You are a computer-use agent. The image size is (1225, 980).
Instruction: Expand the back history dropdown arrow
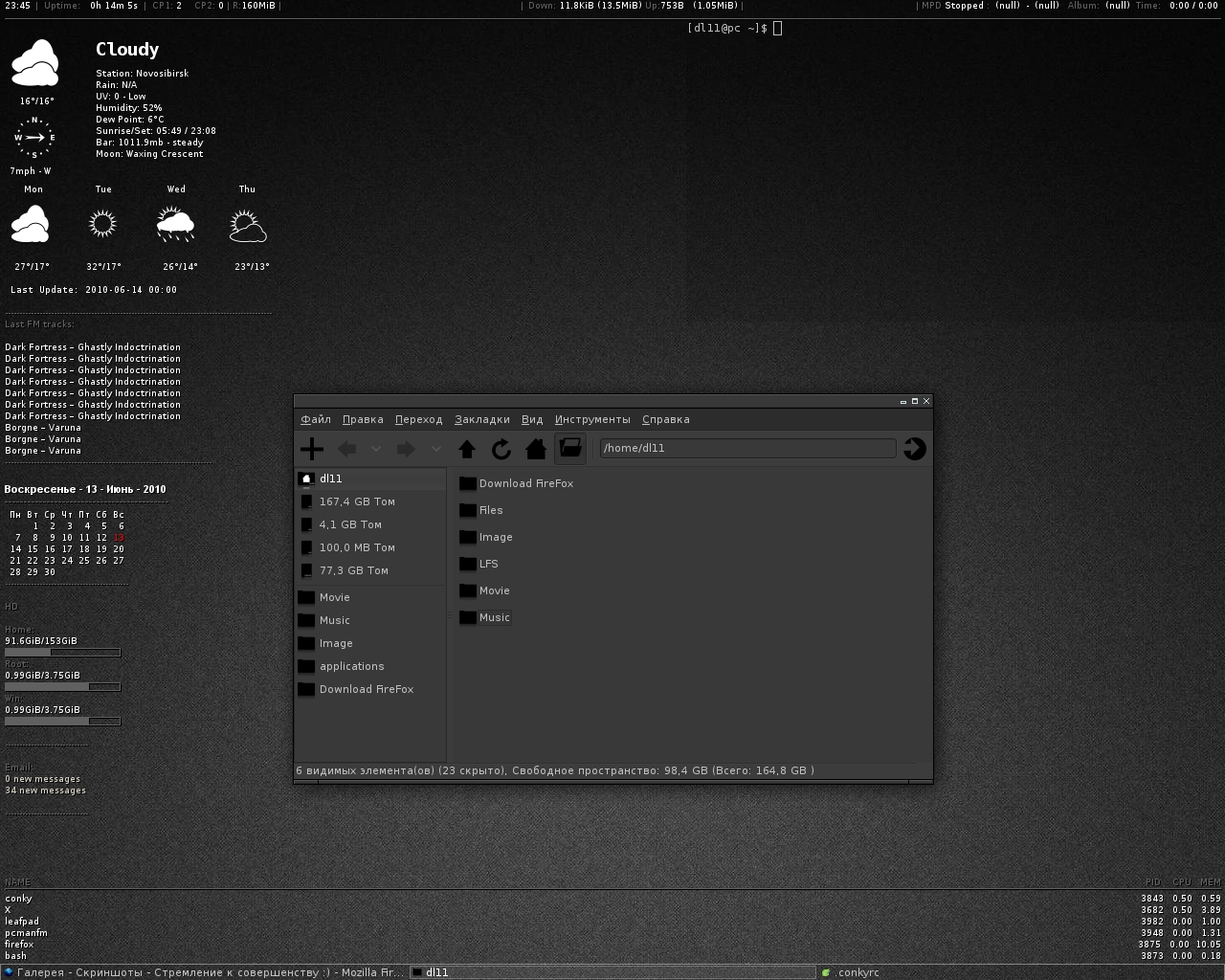pos(376,449)
